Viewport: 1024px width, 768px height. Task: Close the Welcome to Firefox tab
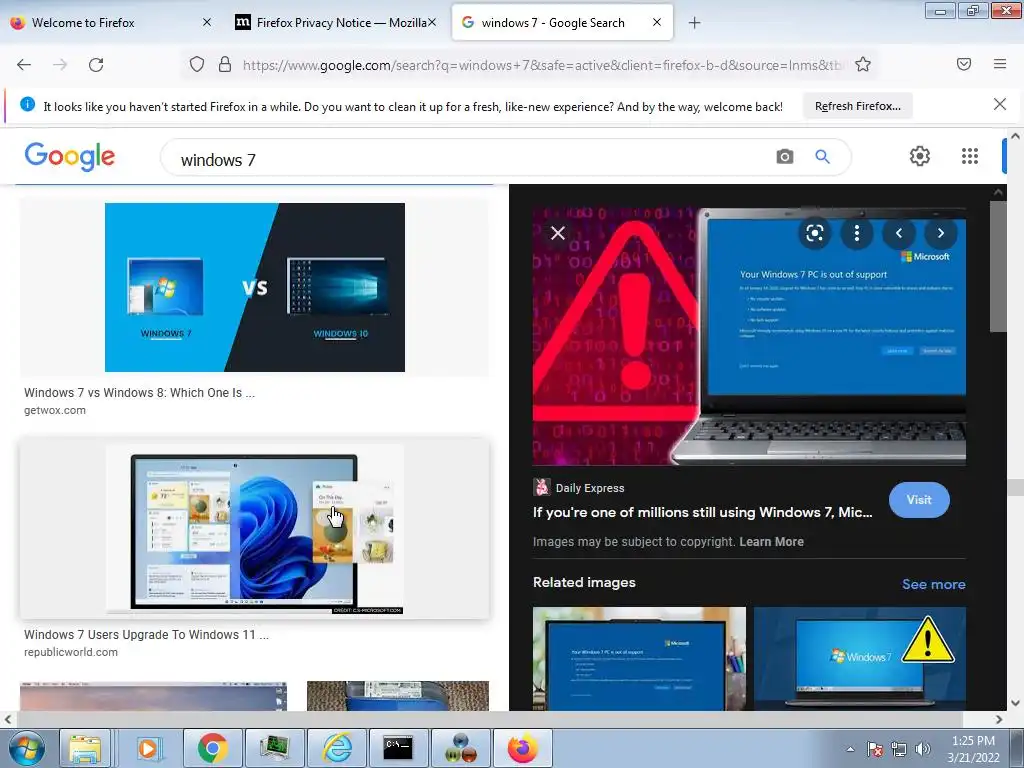207,22
